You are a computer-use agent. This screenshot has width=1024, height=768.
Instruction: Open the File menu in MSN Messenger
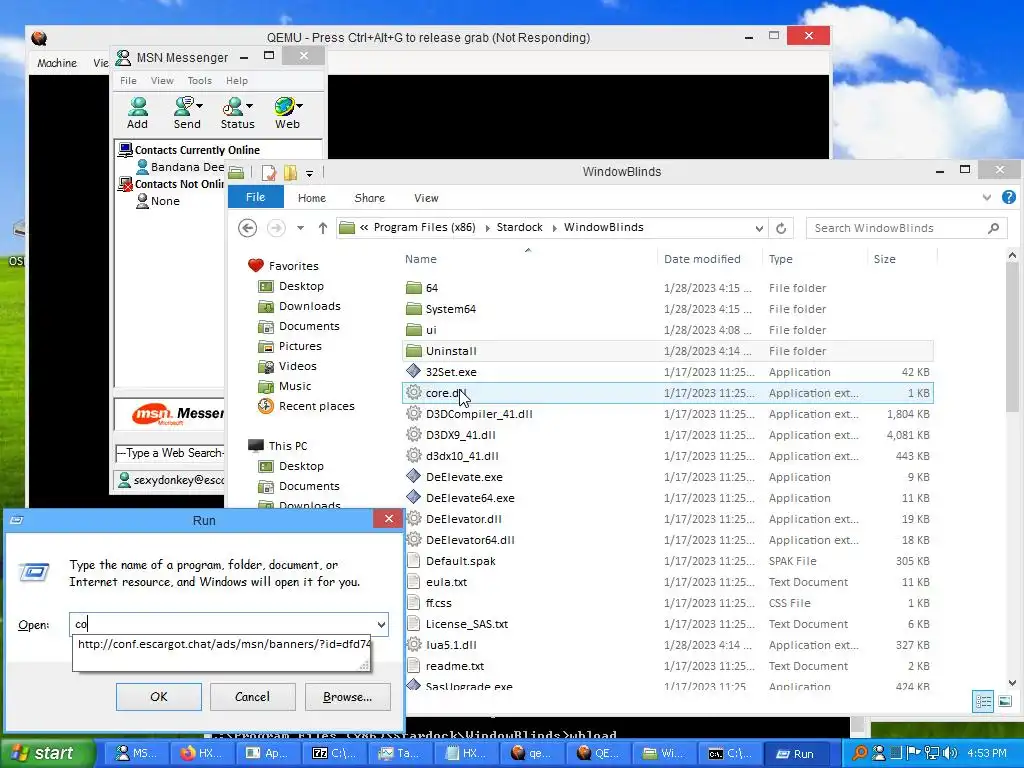[x=129, y=81]
